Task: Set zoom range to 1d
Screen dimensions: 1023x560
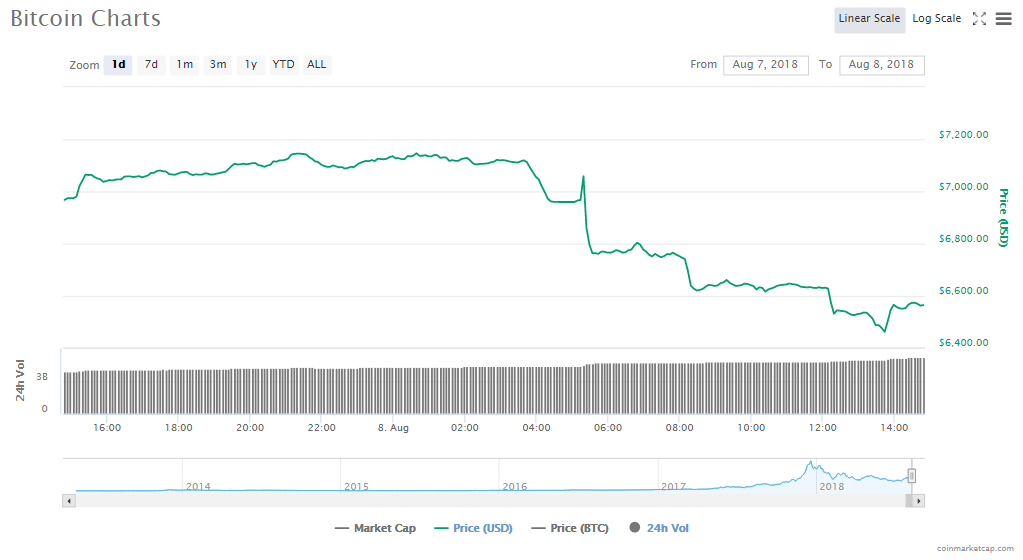Action: point(118,65)
